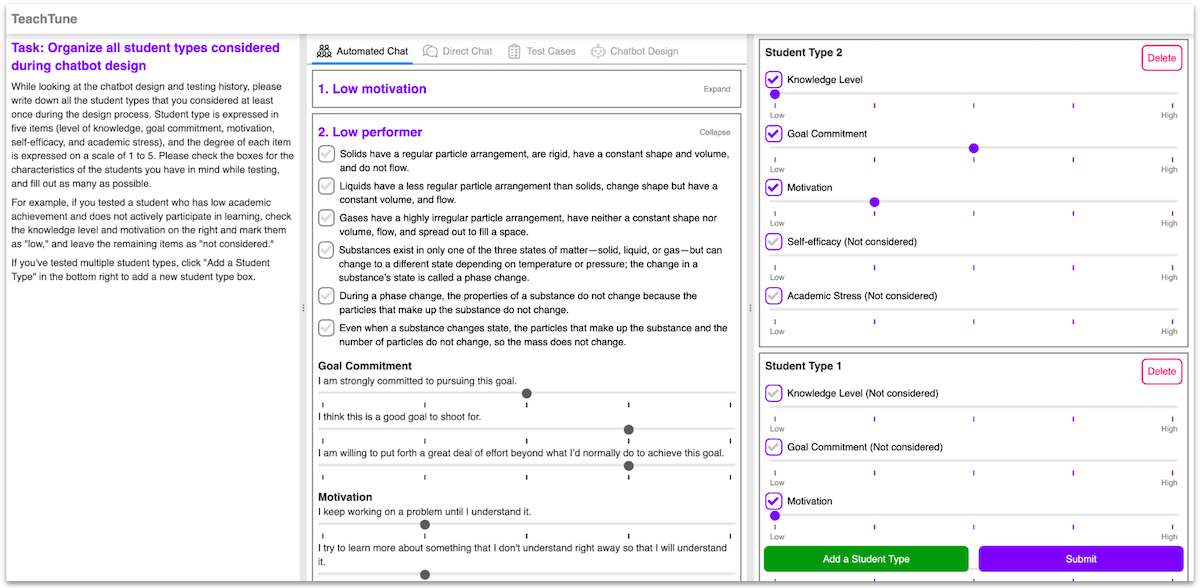Screen dimensions: 1200x588
Task: Click Motivation slider handle in Student Type 2
Action: pyautogui.click(x=875, y=202)
